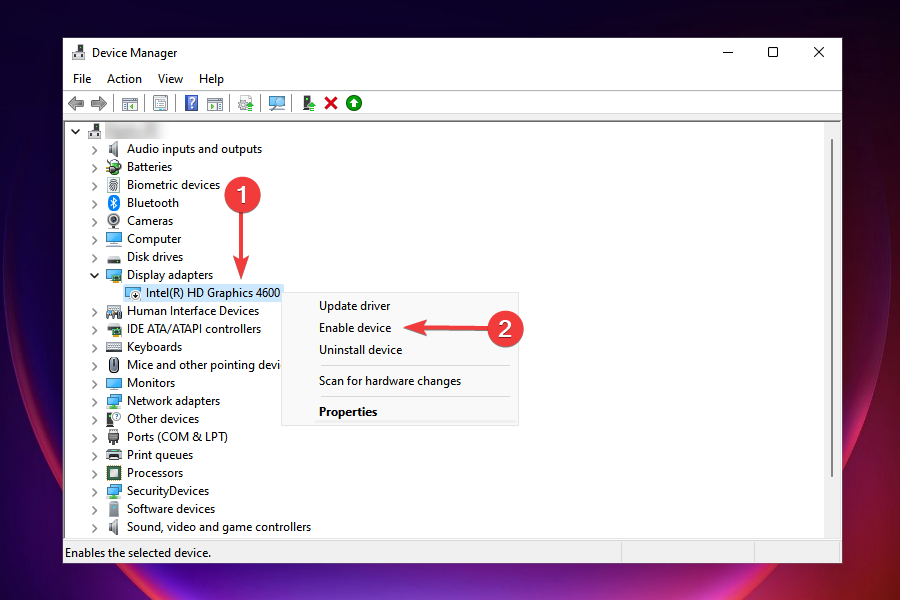900x600 pixels.
Task: Click the blue Help question-mark icon
Action: pos(191,103)
